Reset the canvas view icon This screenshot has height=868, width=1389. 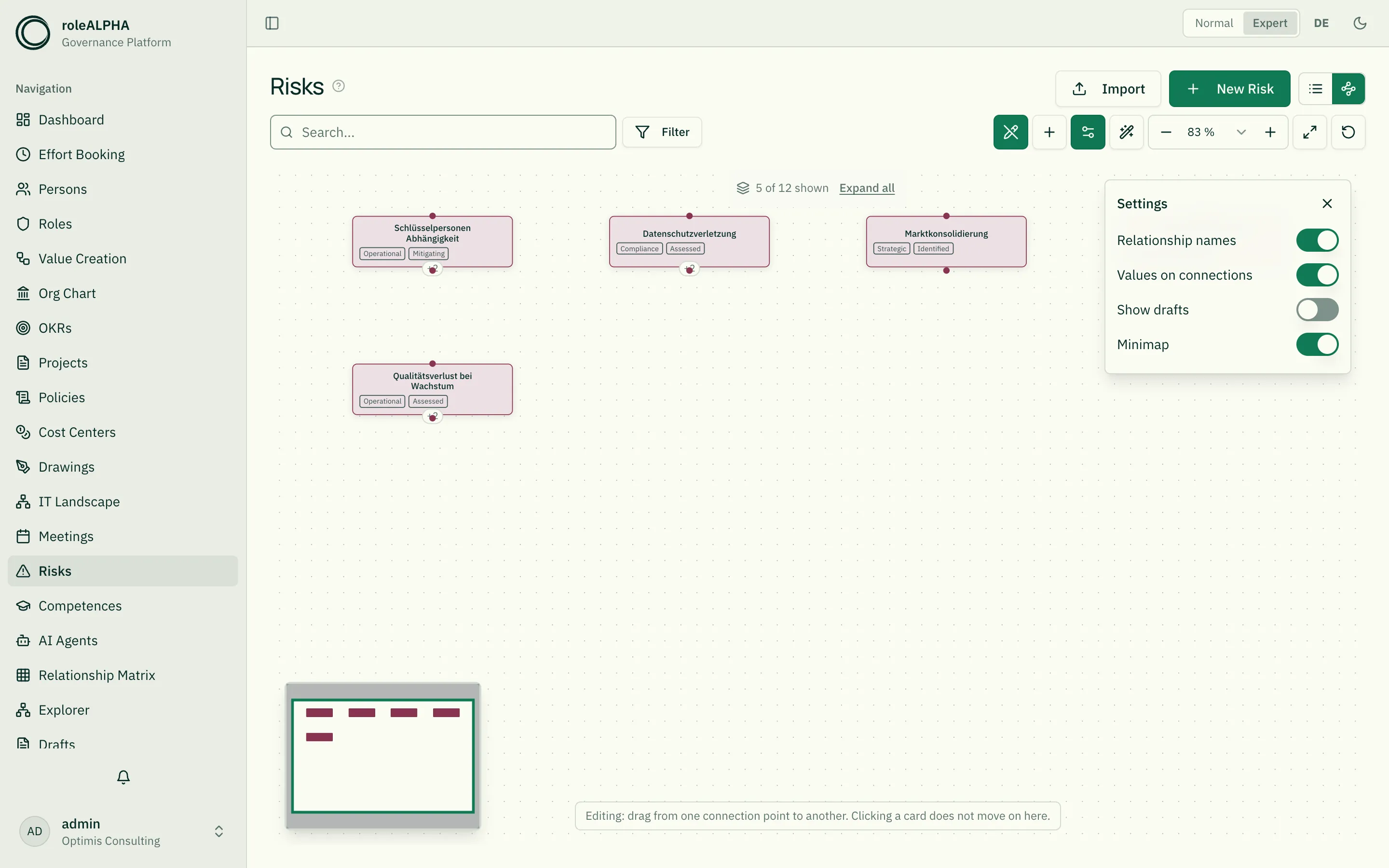[1348, 132]
